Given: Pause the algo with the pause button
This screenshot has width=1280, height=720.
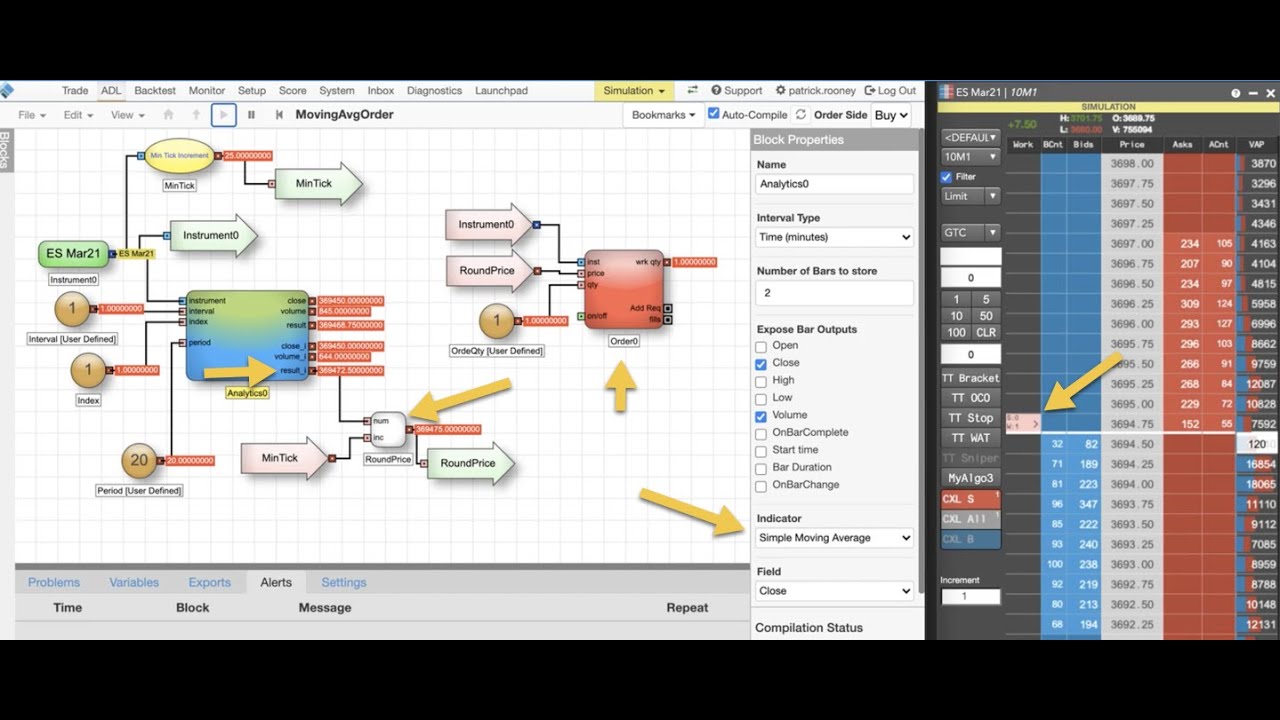Looking at the screenshot, I should point(251,115).
